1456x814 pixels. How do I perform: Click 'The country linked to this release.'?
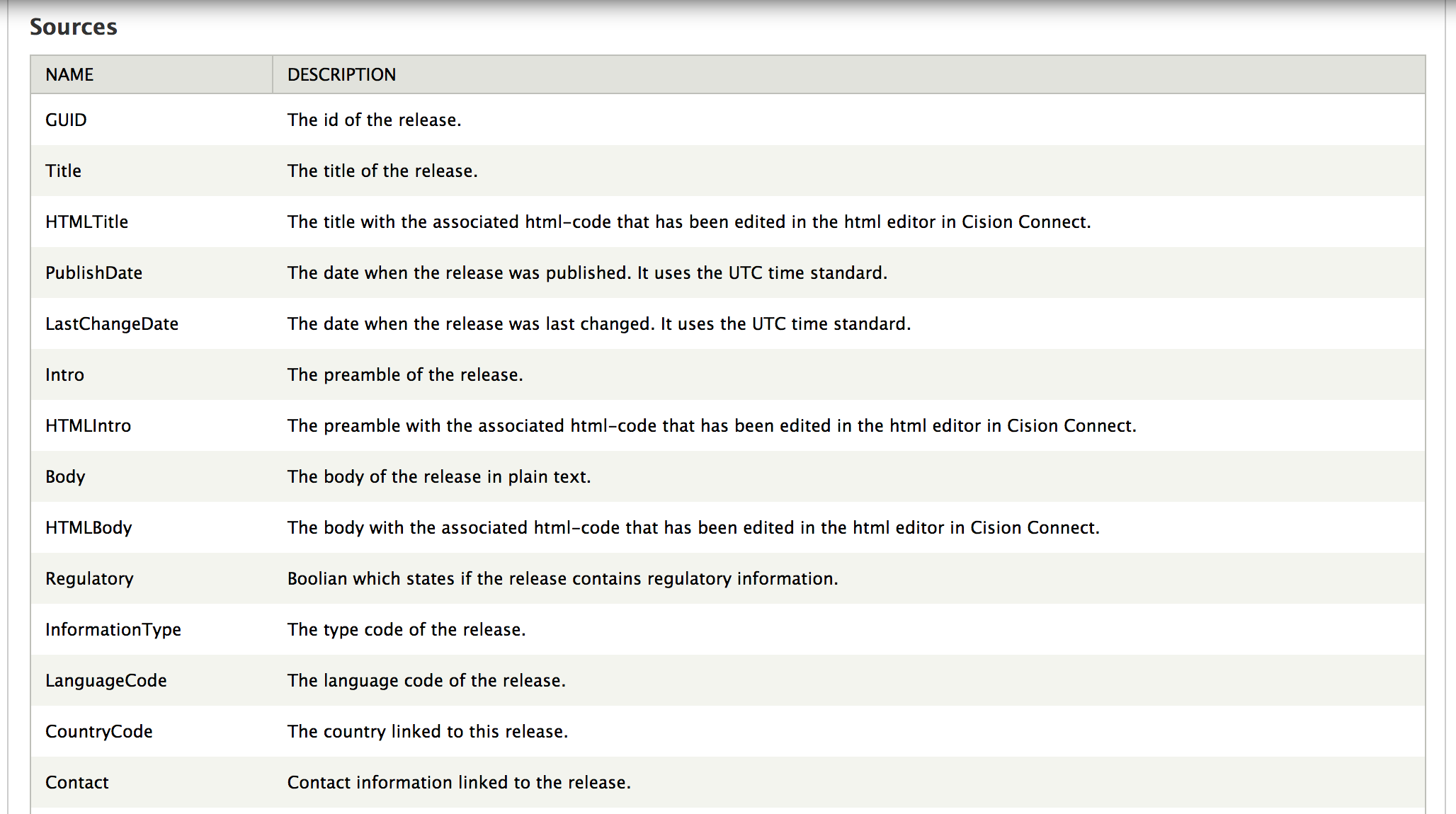[428, 731]
